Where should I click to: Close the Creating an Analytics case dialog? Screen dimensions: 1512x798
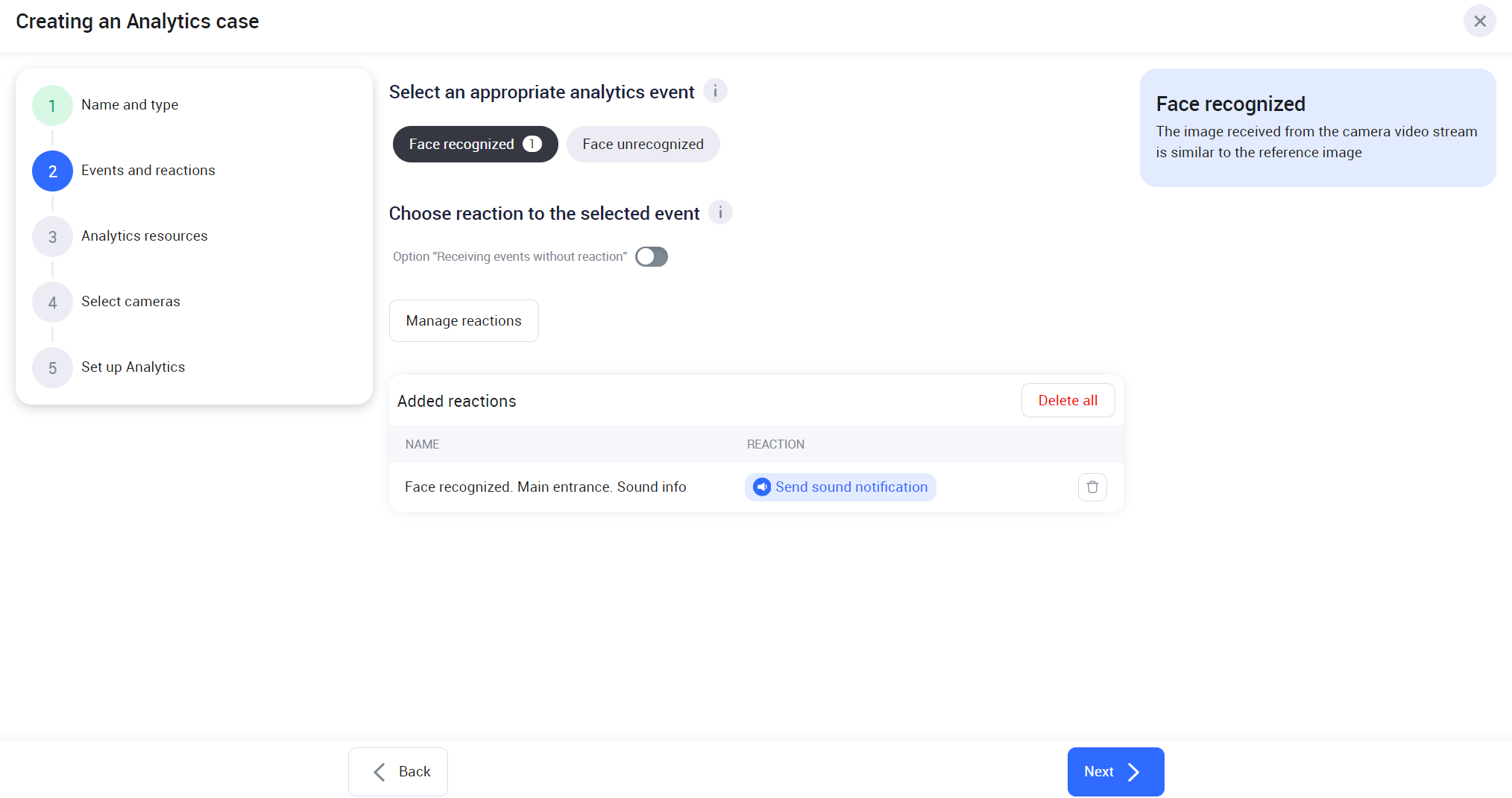tap(1479, 22)
